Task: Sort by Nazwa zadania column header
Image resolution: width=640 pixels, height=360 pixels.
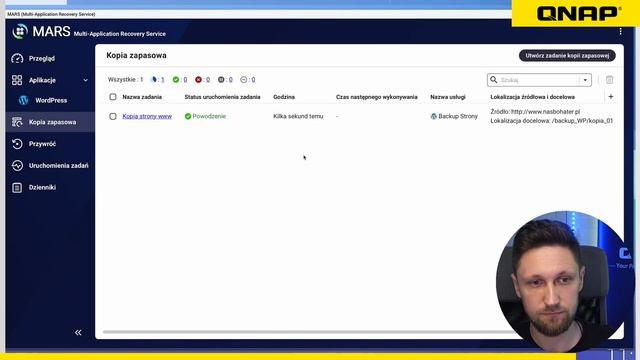Action: [x=142, y=97]
